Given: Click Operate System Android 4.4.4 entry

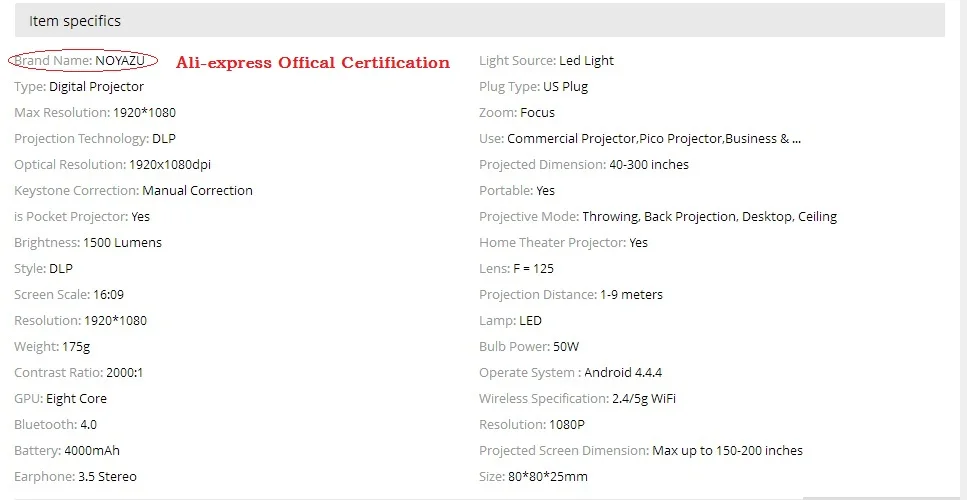Looking at the screenshot, I should (570, 372).
